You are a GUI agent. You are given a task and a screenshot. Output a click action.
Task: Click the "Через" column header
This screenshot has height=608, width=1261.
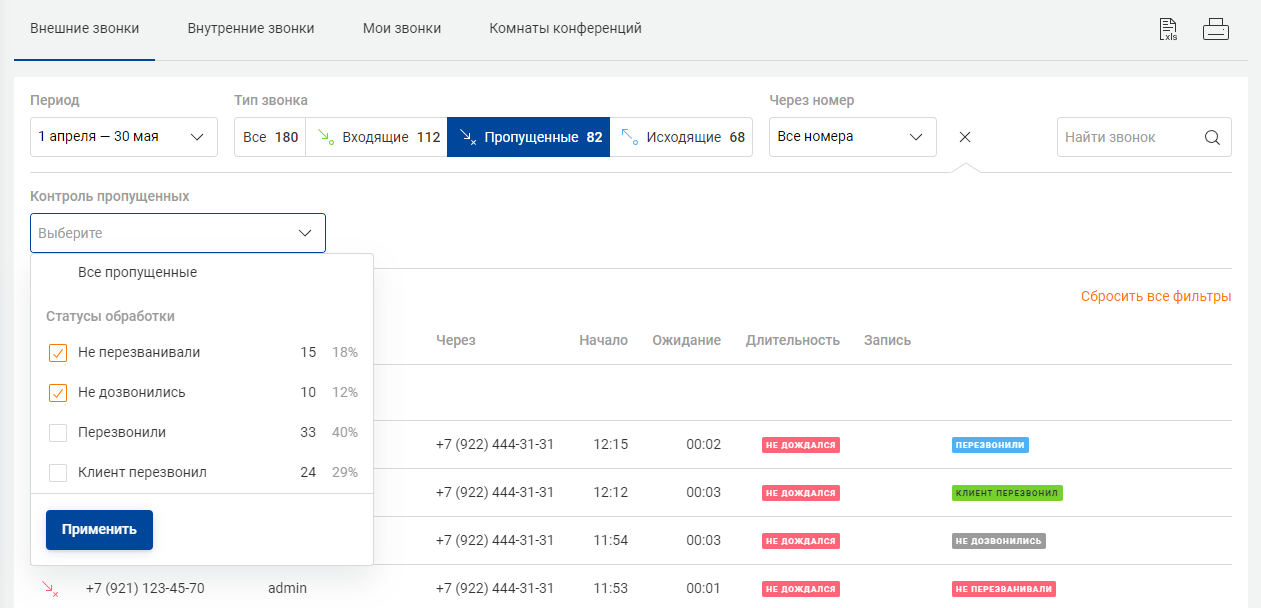pyautogui.click(x=456, y=340)
